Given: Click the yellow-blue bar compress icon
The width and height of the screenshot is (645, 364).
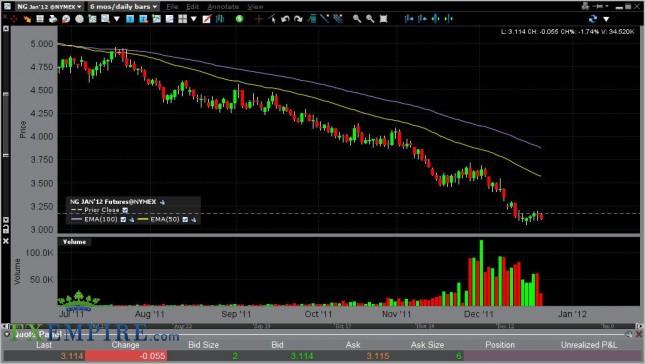Looking at the screenshot, I should click(x=449, y=19).
